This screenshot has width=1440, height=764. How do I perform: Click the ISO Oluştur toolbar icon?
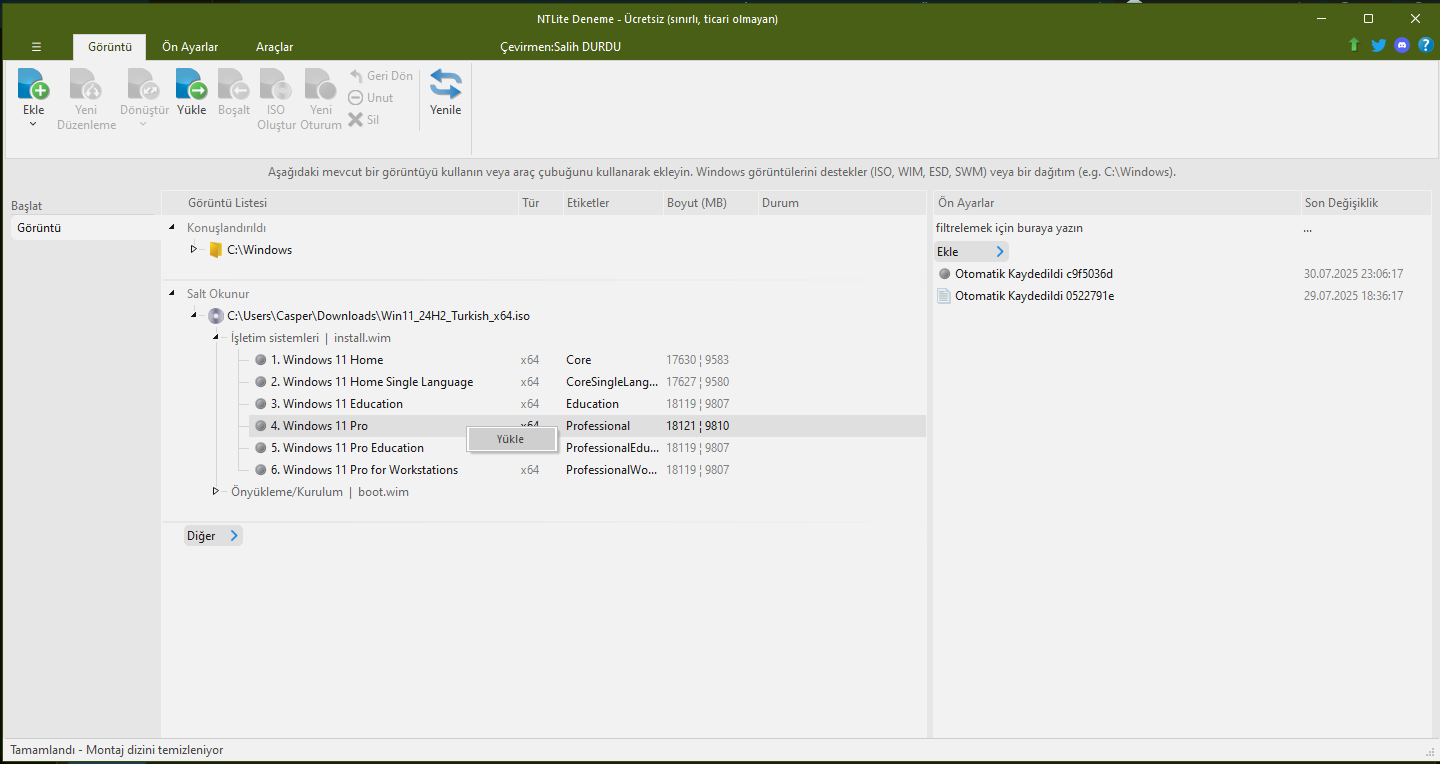pos(276,84)
